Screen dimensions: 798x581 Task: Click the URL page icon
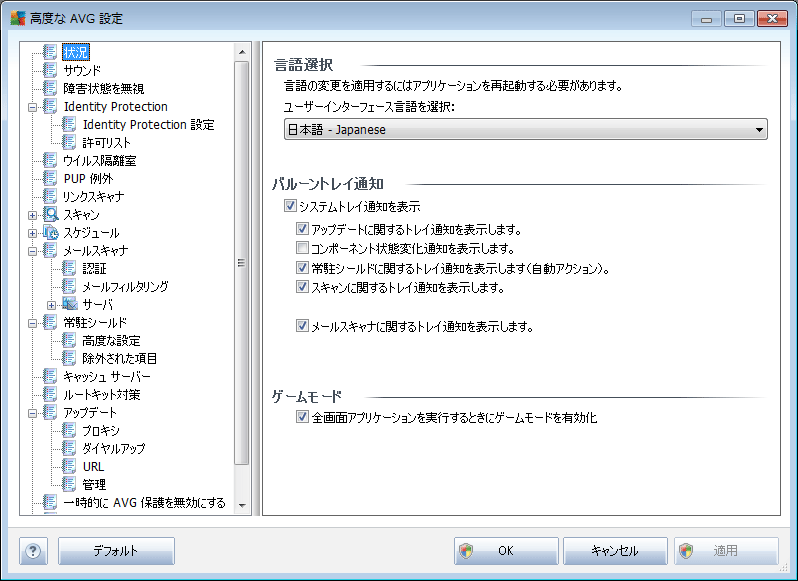point(69,467)
